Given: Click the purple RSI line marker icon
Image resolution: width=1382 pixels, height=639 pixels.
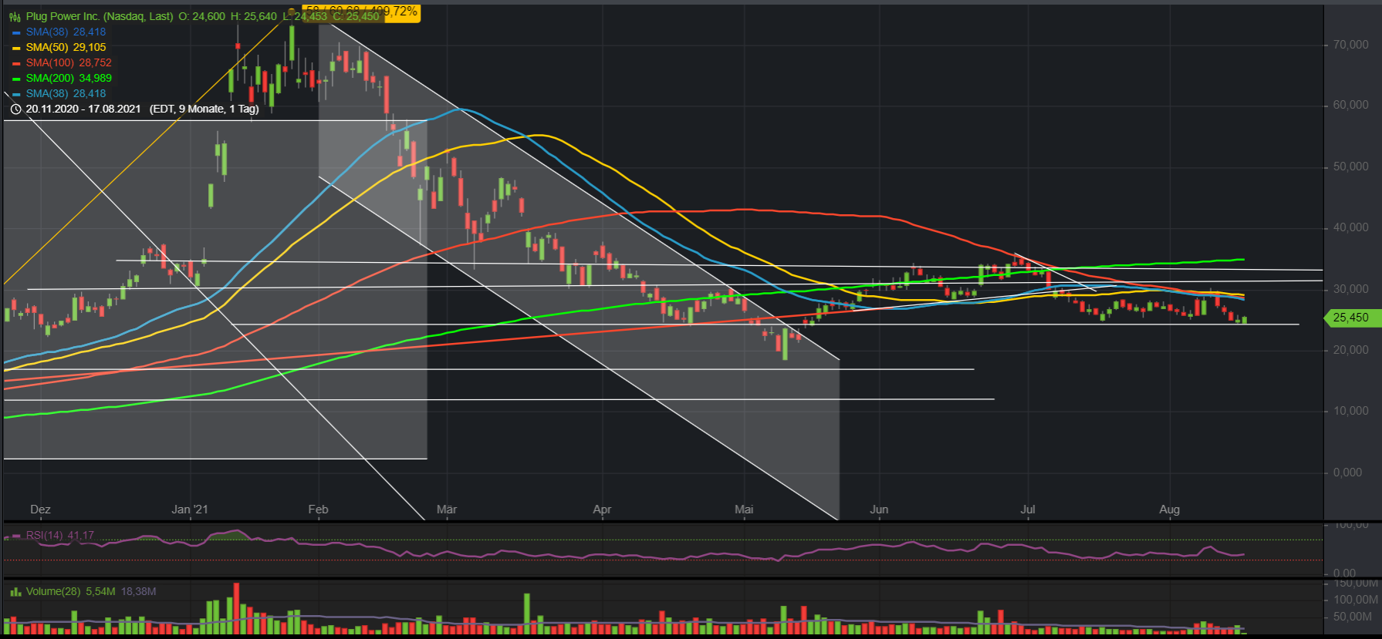Looking at the screenshot, I should click(x=15, y=536).
